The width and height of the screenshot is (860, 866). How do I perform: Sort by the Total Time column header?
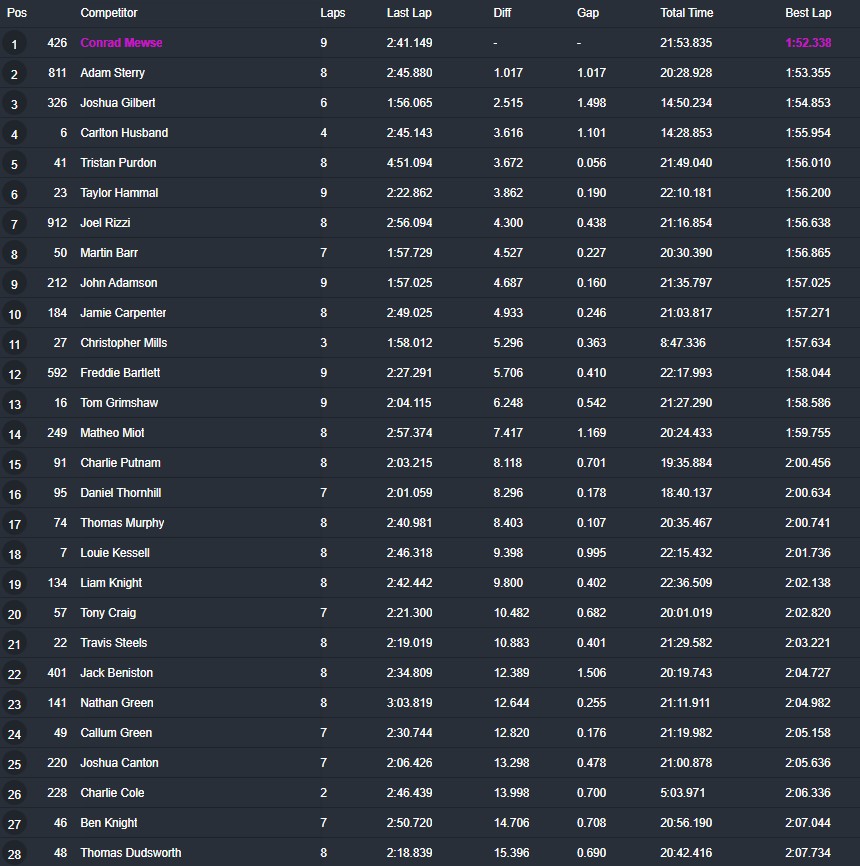pos(686,13)
